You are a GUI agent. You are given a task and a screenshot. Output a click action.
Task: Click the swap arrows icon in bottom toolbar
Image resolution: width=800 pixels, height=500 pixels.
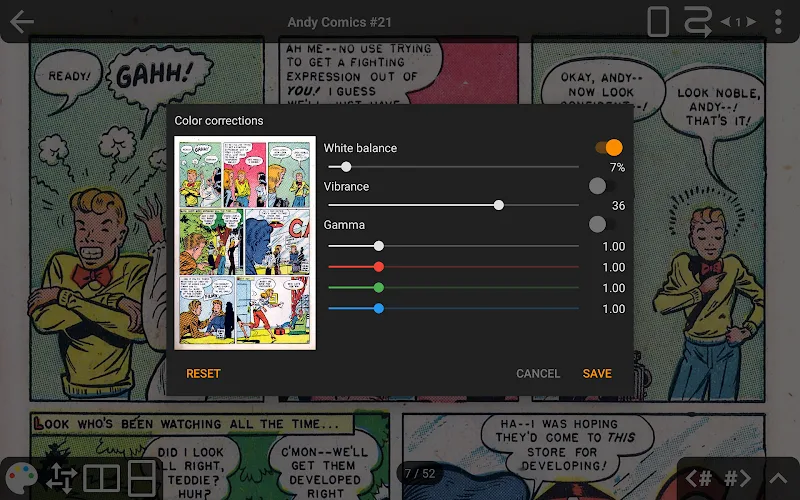pos(61,478)
